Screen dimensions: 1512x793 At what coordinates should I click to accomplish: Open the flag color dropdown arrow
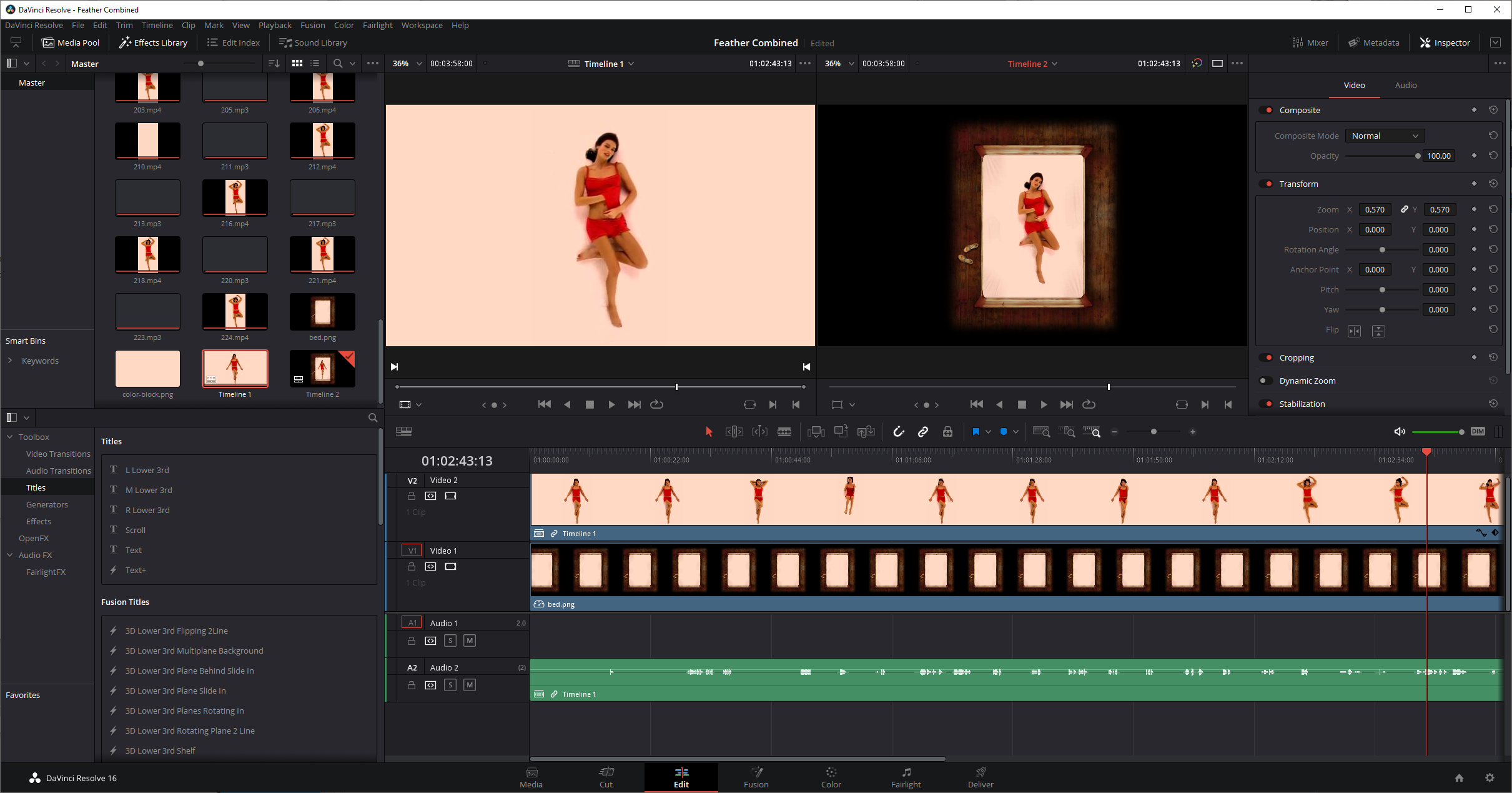[988, 432]
